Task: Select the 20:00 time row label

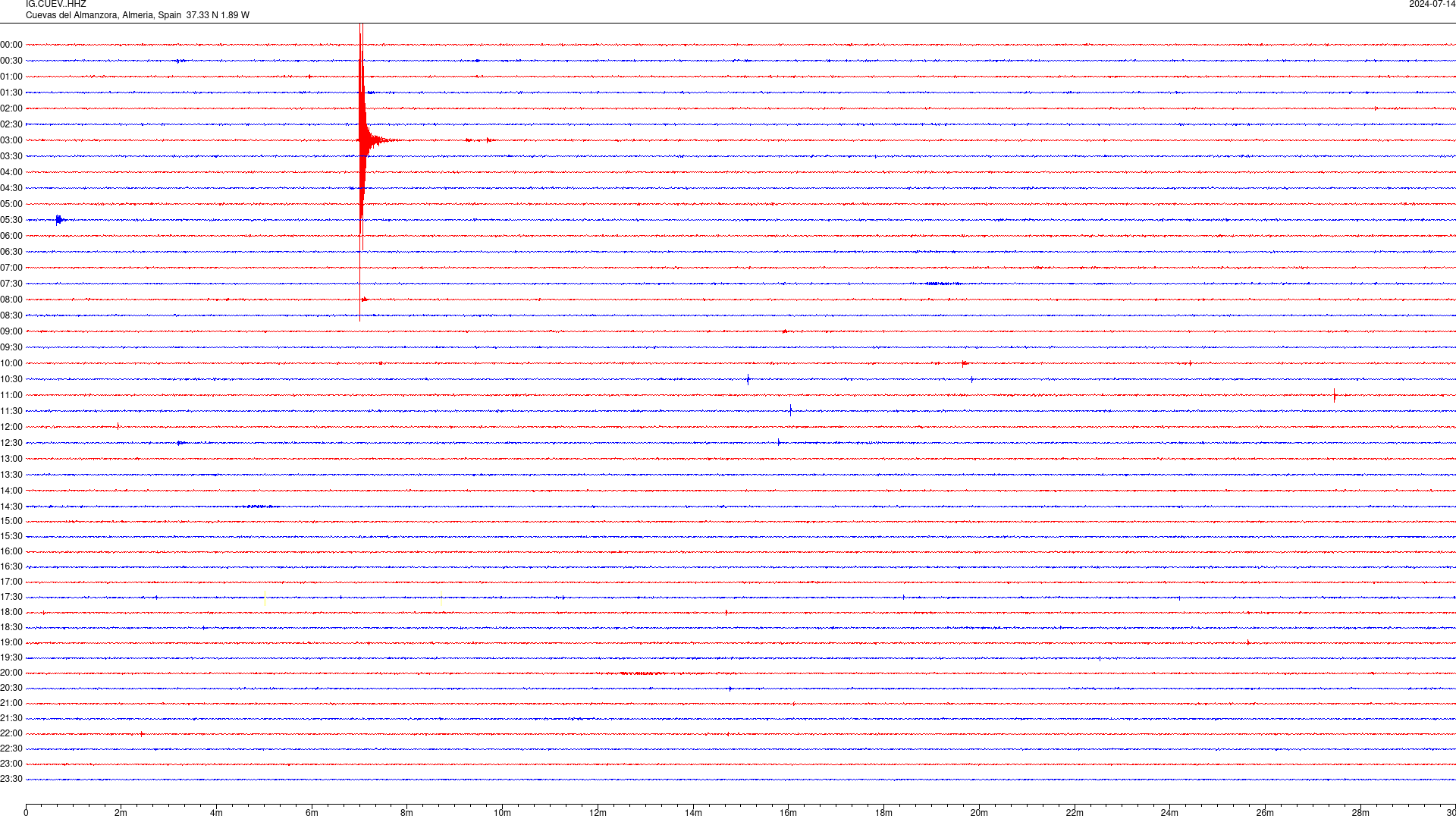Action: click(x=11, y=673)
